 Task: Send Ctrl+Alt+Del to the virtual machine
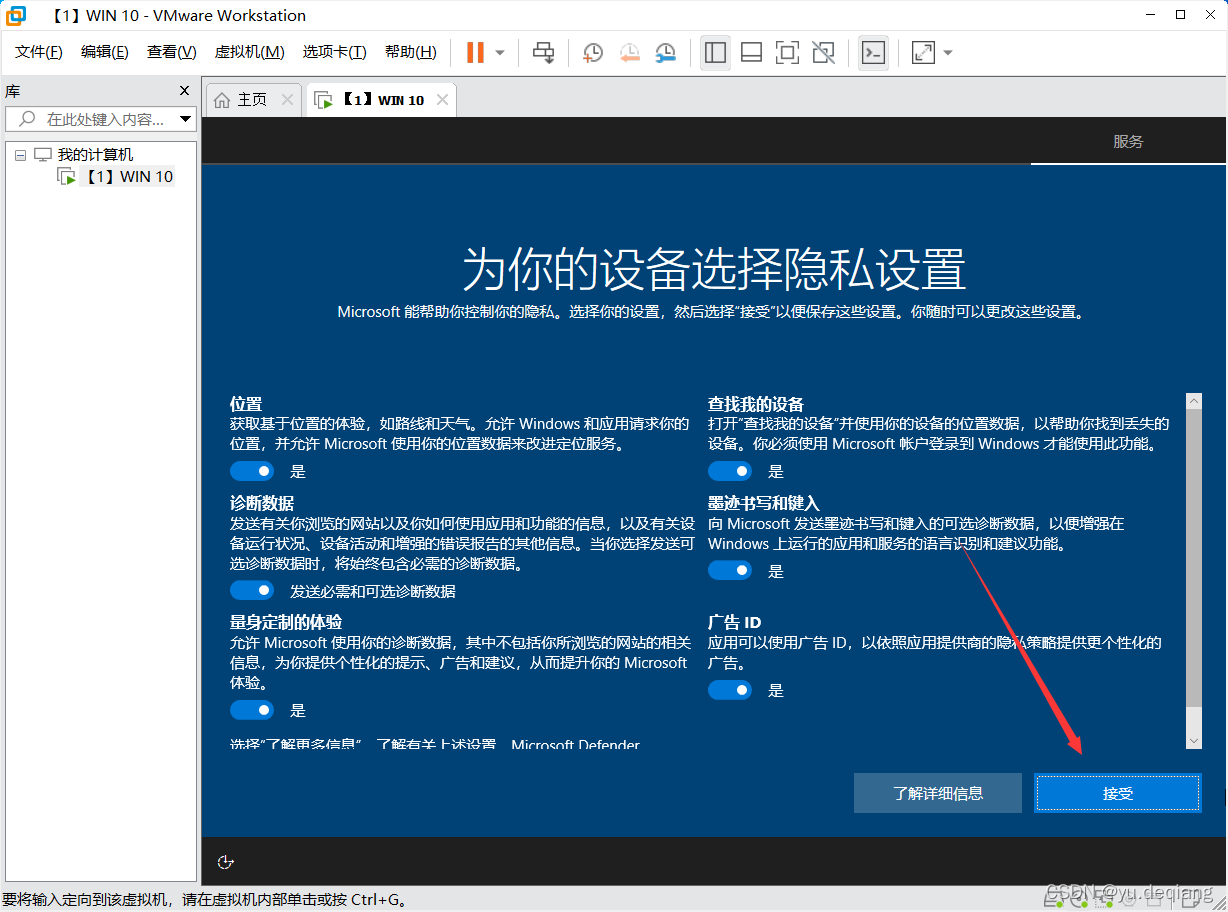click(543, 52)
